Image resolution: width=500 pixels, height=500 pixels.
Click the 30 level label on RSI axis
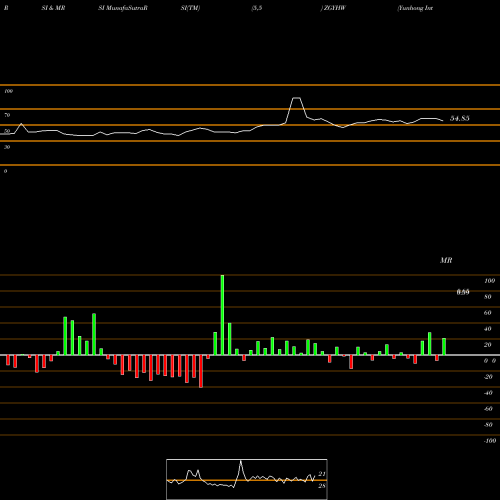point(7,147)
